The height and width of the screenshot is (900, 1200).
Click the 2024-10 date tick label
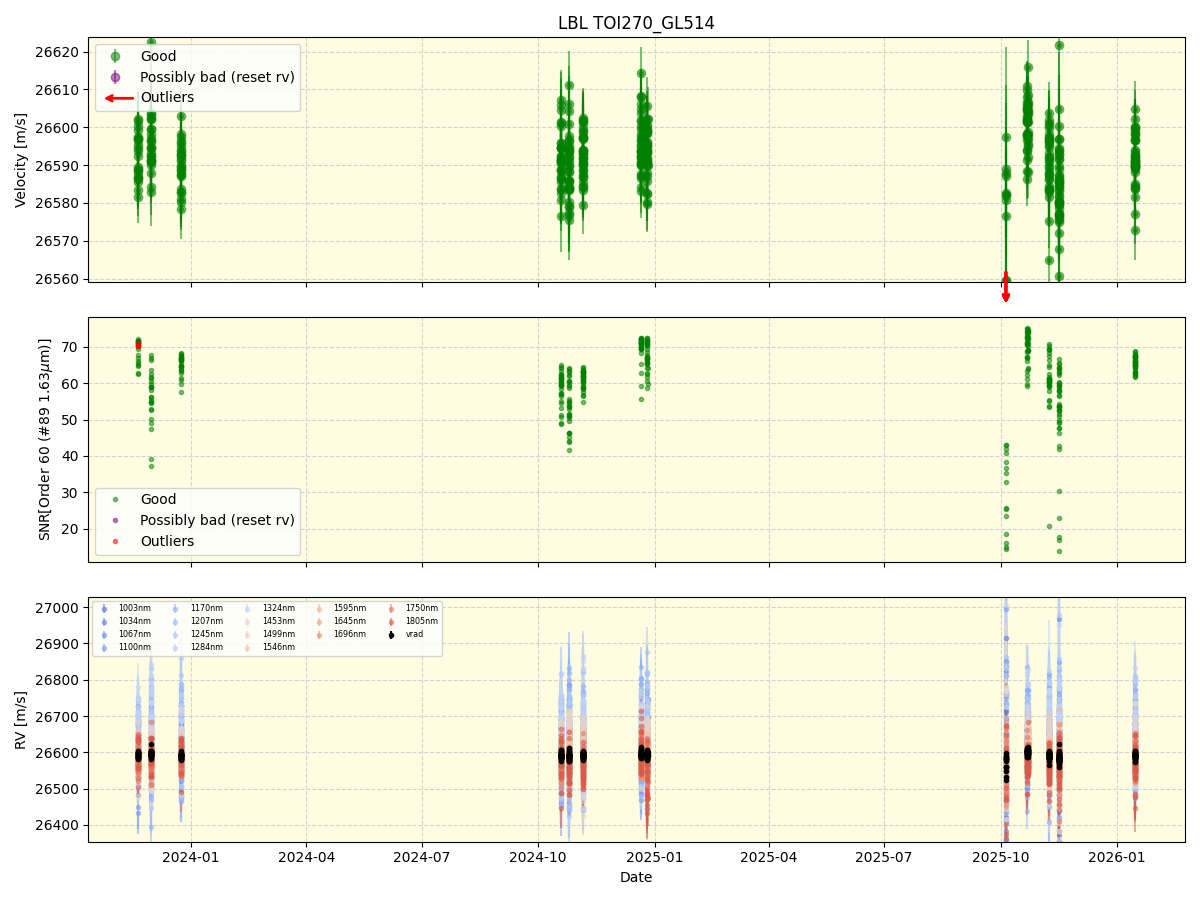[538, 857]
